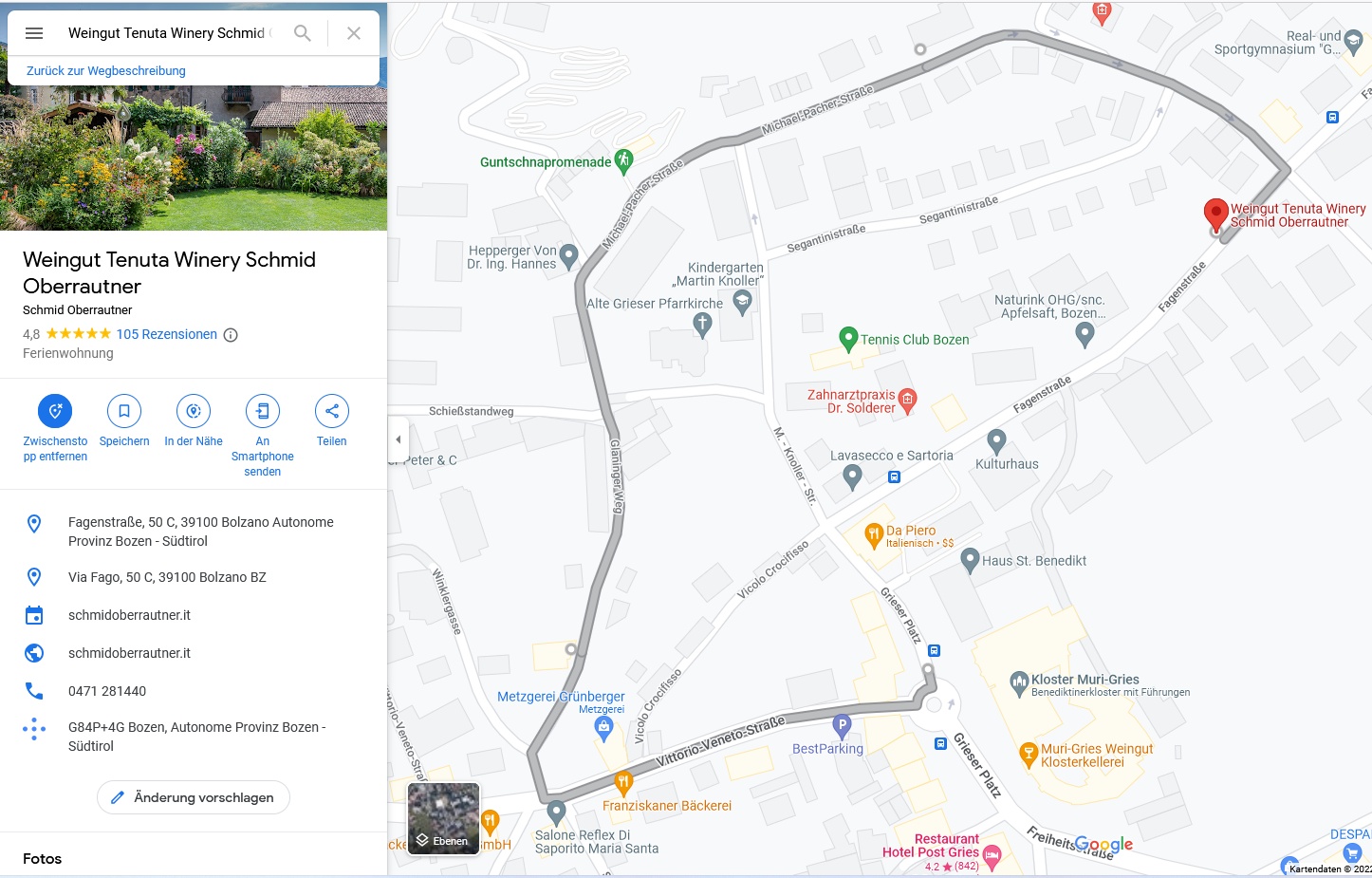The width and height of the screenshot is (1372, 878).
Task: Open the Ebenen layers thumbnail
Action: point(443,818)
